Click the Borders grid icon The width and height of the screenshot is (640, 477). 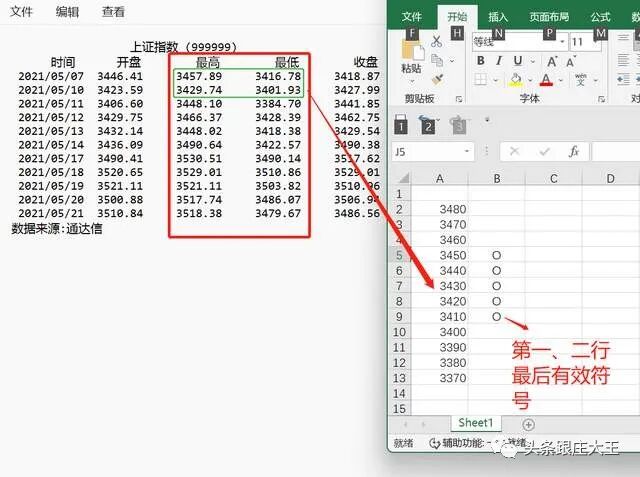480,79
